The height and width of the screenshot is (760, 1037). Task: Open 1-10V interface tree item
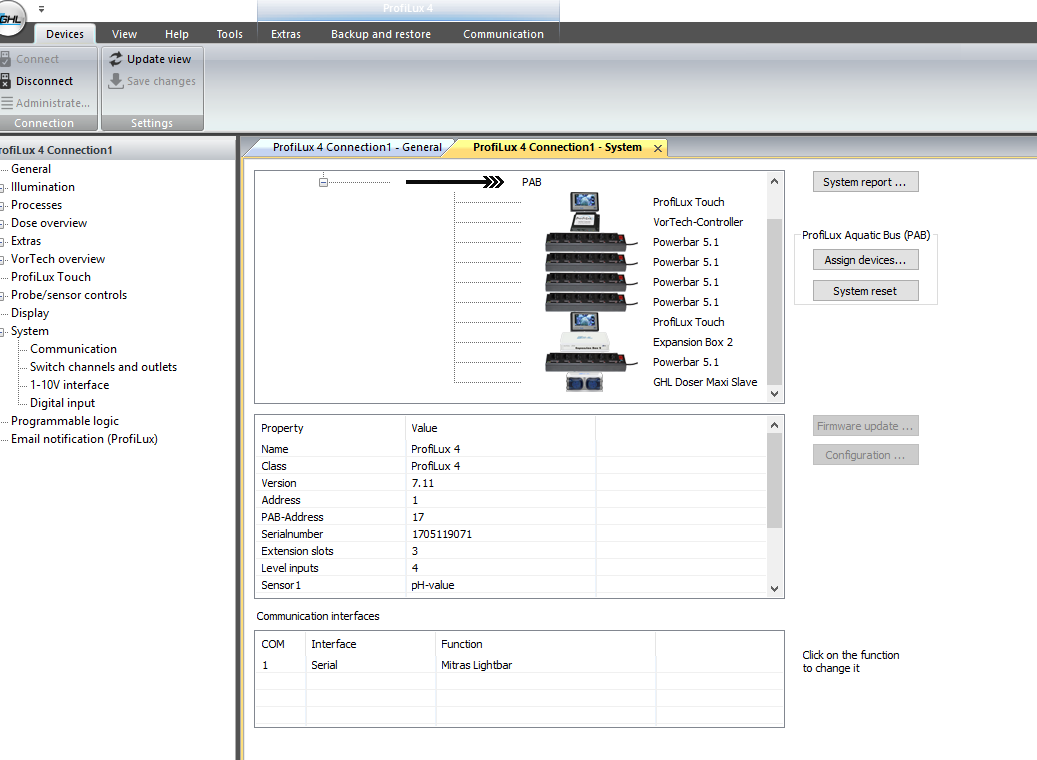pyautogui.click(x=69, y=384)
